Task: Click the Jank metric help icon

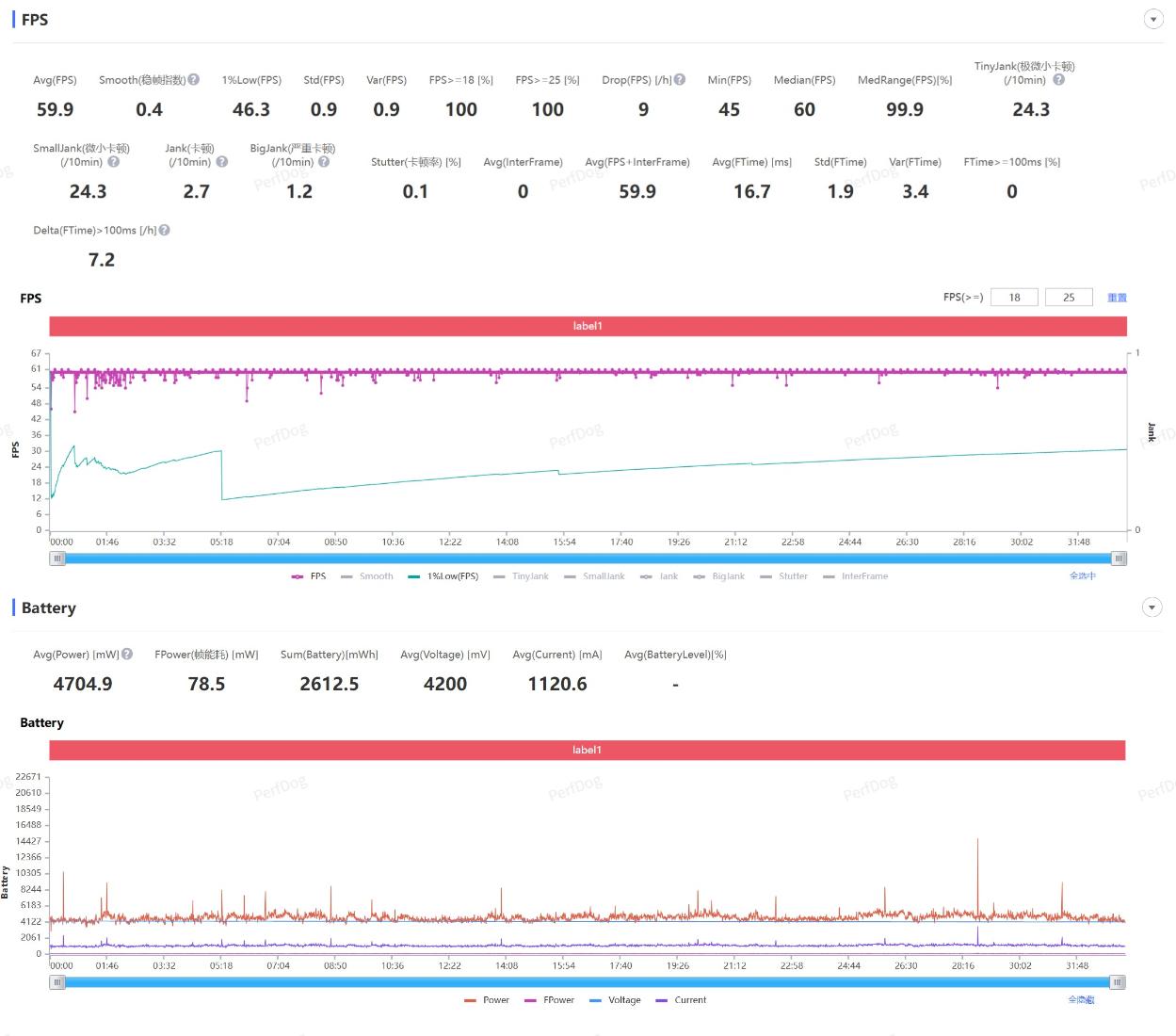Action: click(222, 162)
